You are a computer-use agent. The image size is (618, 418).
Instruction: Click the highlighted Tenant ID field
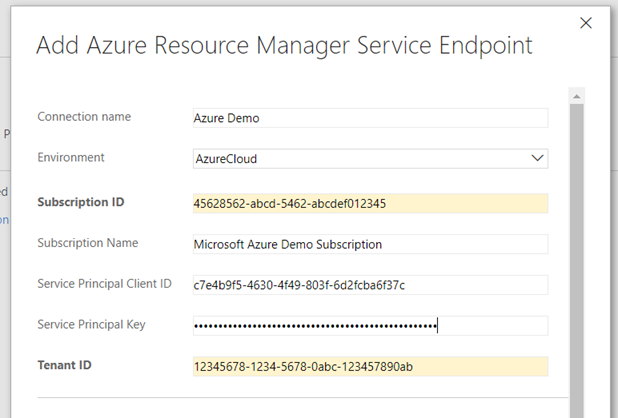[x=370, y=366]
